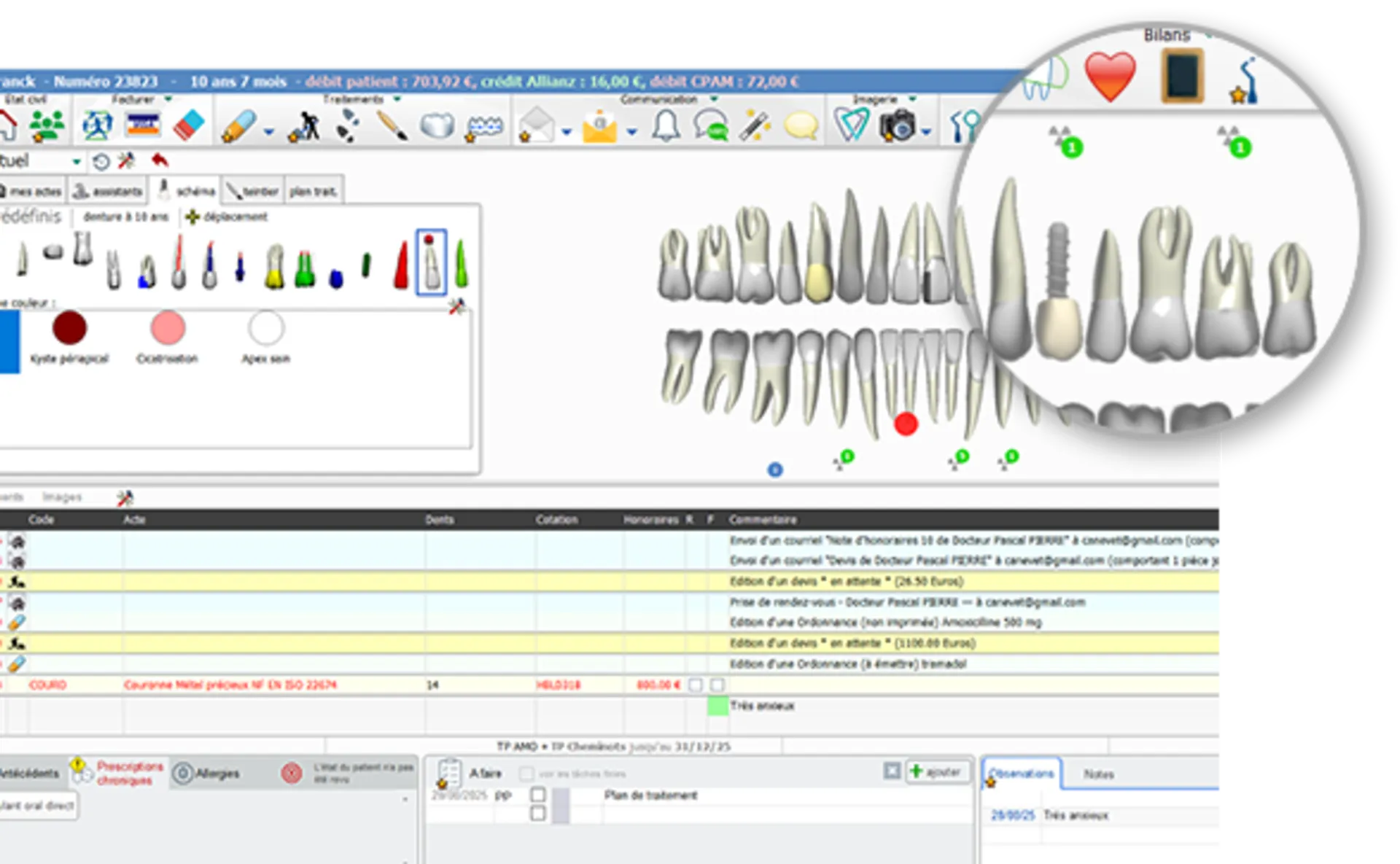The width and height of the screenshot is (1400, 864).
Task: Click the déplacement button
Action: coord(227,217)
